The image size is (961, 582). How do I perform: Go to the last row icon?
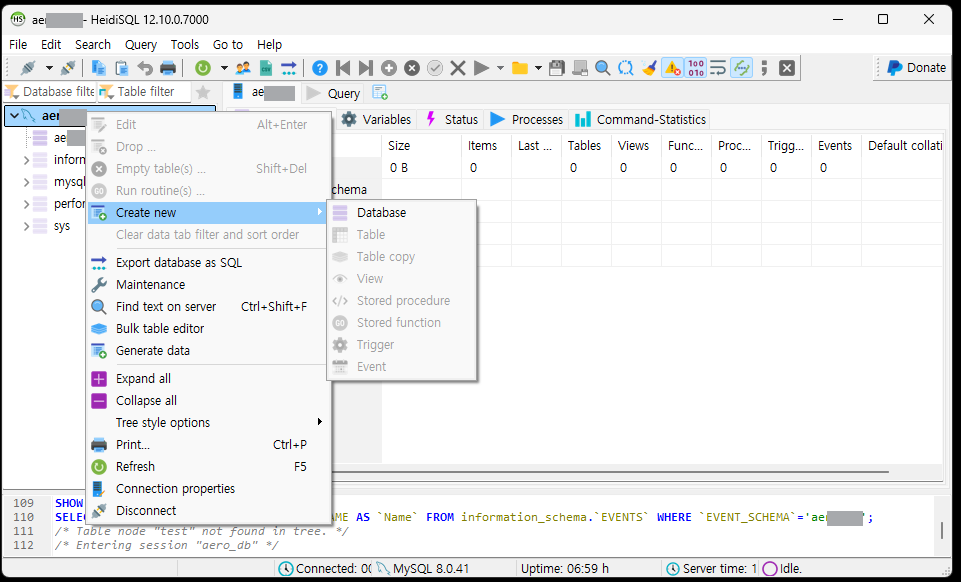pos(366,68)
